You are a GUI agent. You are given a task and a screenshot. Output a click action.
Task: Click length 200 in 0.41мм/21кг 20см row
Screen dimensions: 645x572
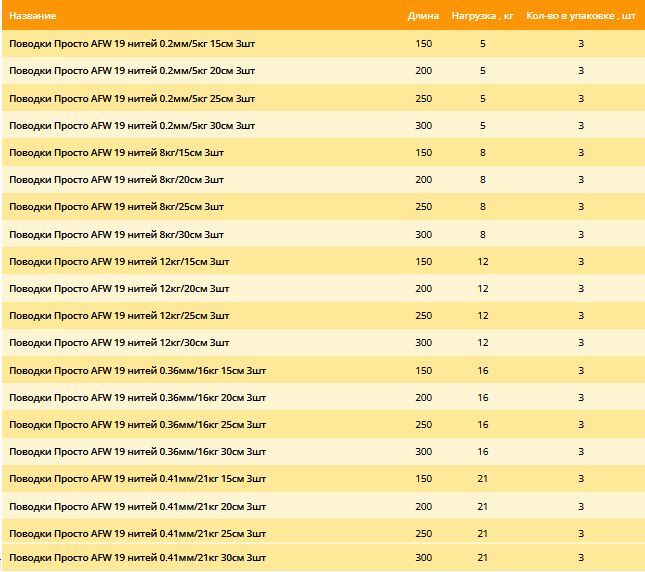pyautogui.click(x=423, y=507)
